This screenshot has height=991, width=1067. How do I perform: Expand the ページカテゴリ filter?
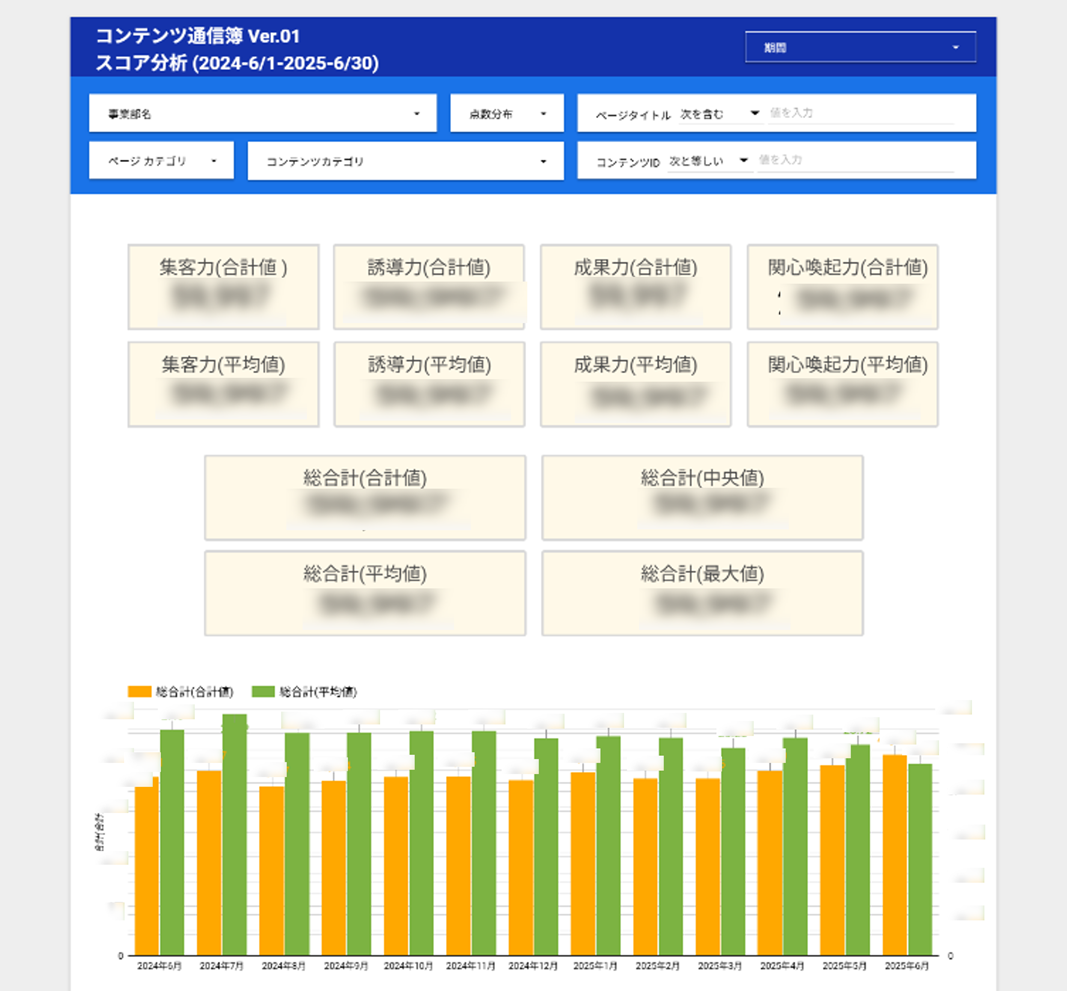[x=161, y=161]
